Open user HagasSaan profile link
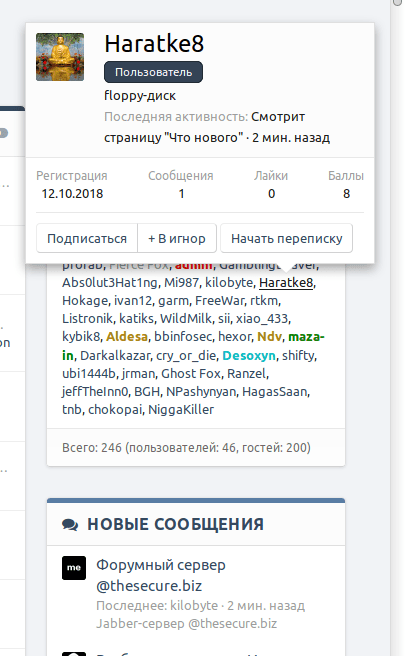The width and height of the screenshot is (405, 656). point(274,392)
